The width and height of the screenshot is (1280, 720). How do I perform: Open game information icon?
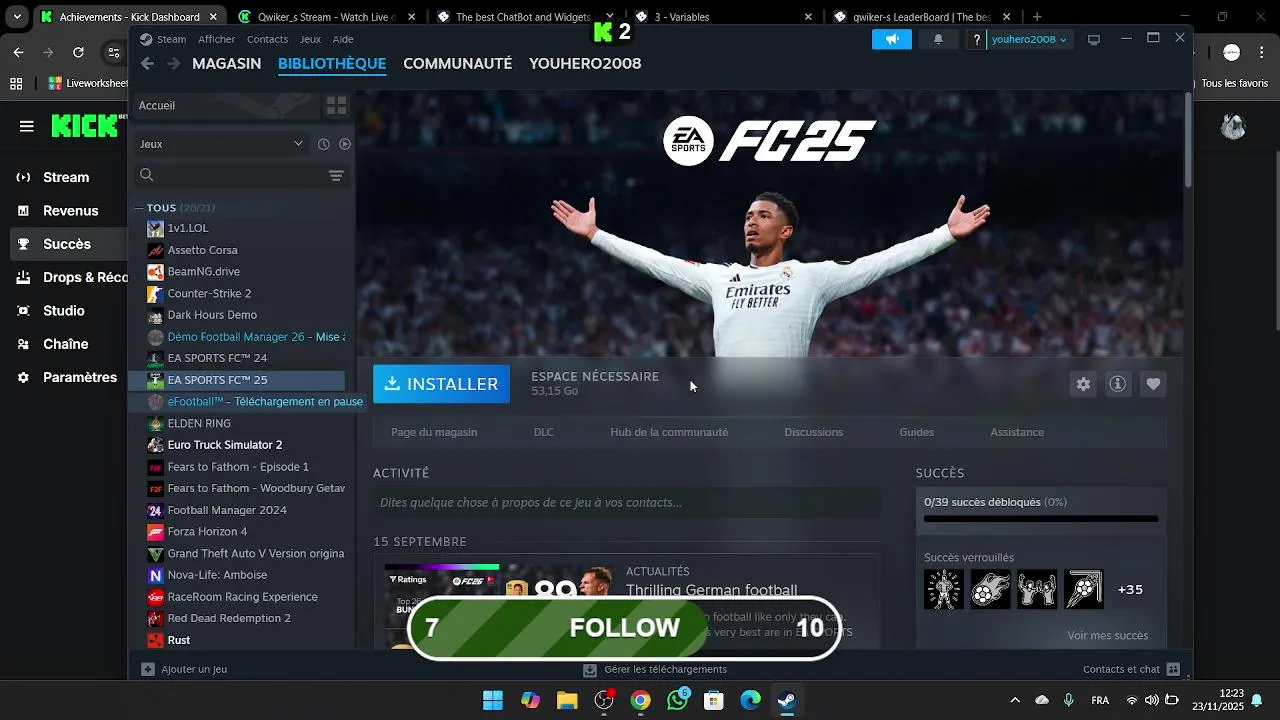pos(1118,384)
